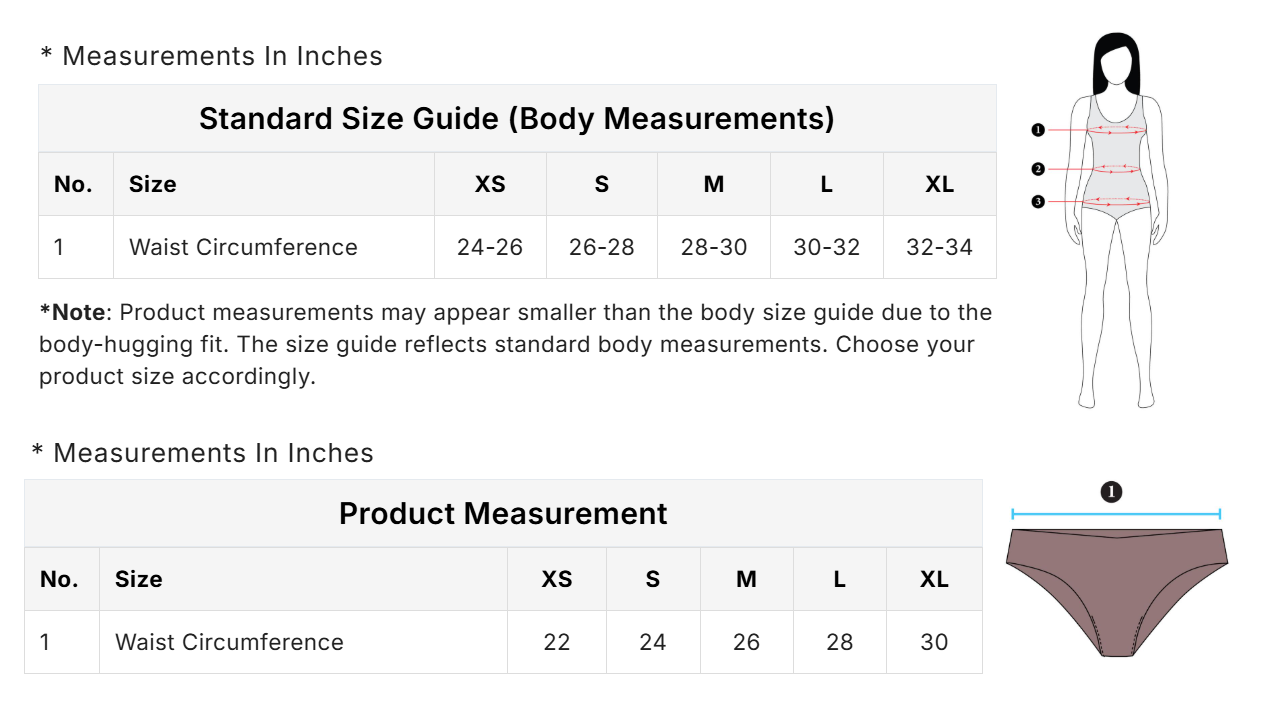
Task: Click product measurement value 26
Action: click(746, 642)
